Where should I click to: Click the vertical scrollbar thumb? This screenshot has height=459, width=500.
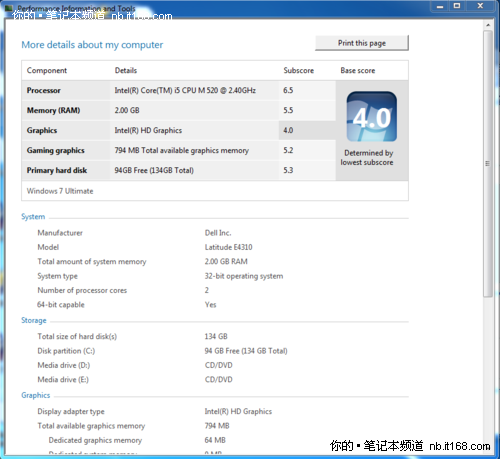pos(488,163)
